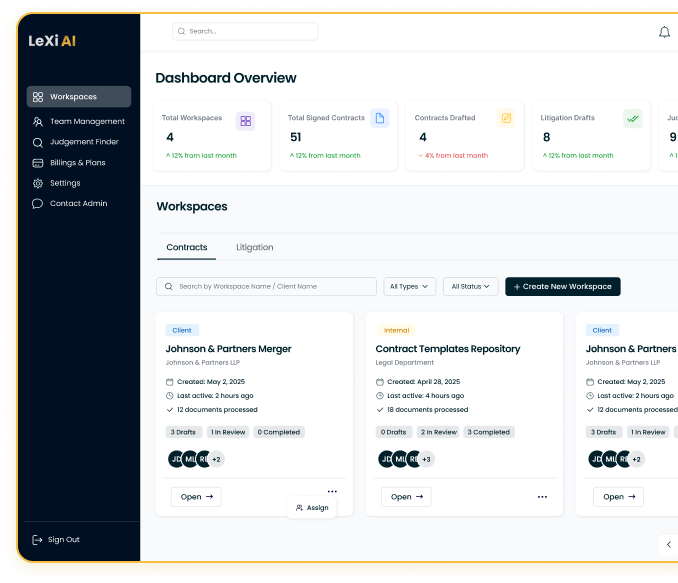
Task: Open Settings in the sidebar
Action: pos(64,183)
